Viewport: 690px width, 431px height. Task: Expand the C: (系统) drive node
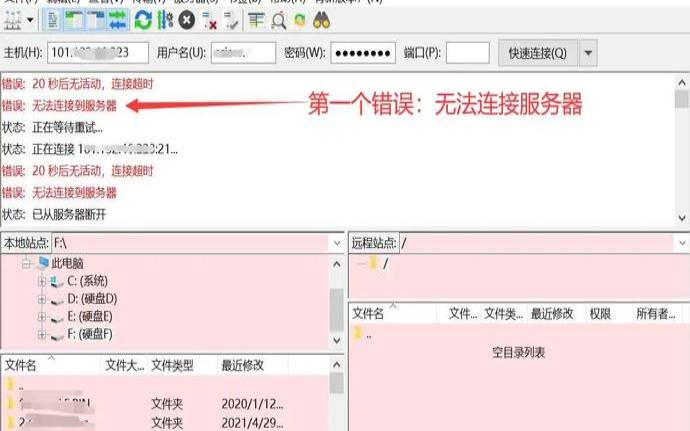(42, 281)
